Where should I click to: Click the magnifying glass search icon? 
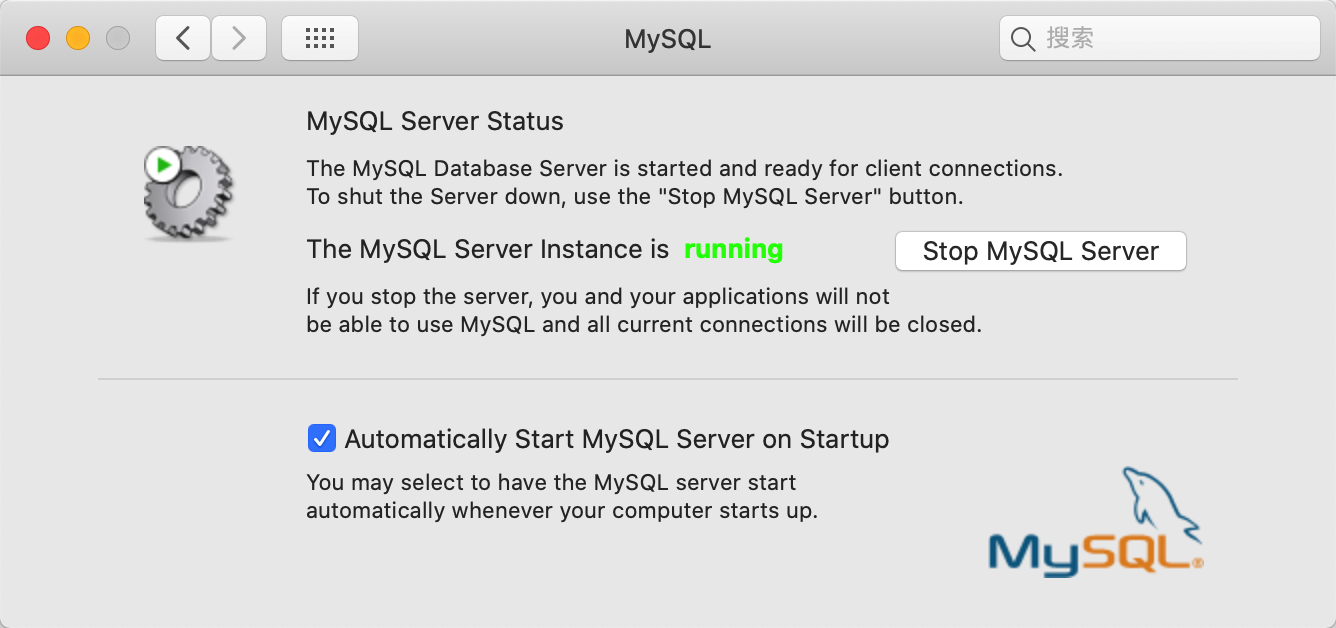point(1023,39)
